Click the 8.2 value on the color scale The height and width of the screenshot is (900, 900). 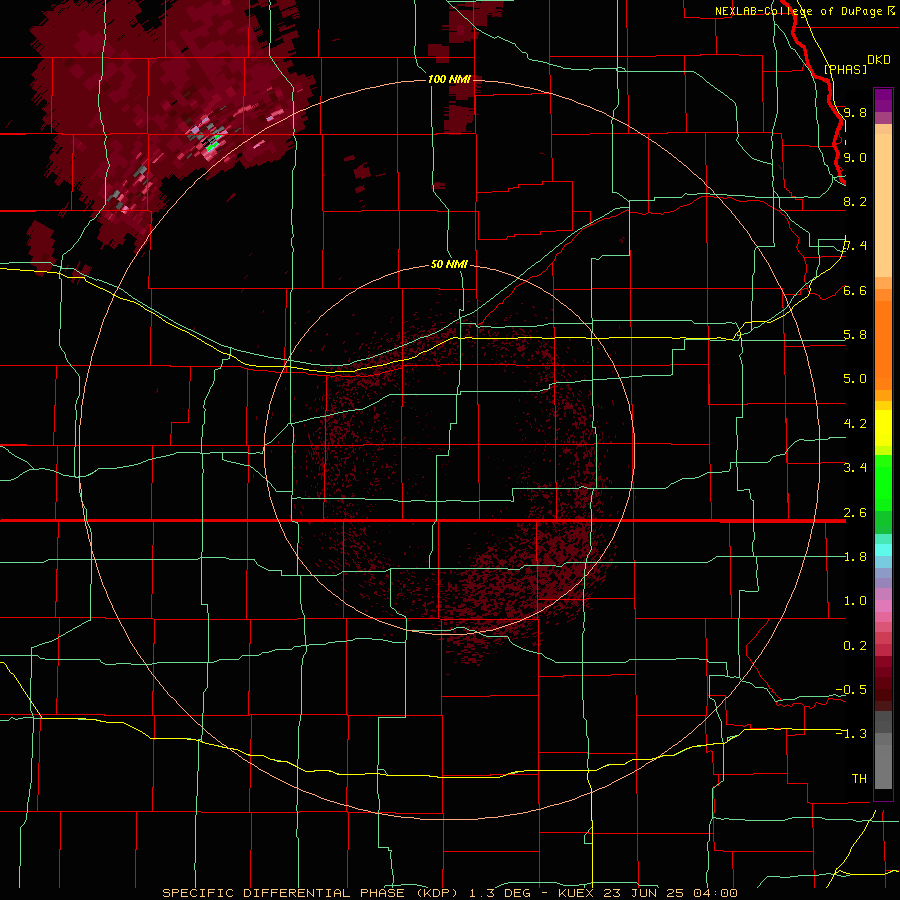click(855, 201)
